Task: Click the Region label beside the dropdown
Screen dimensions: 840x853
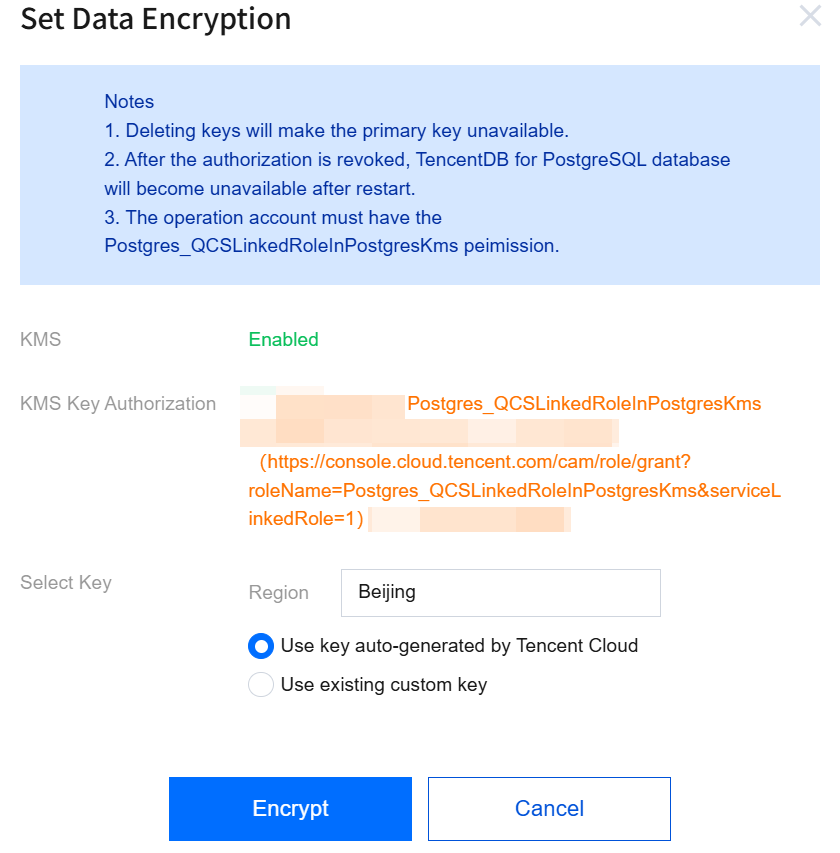Action: 278,593
